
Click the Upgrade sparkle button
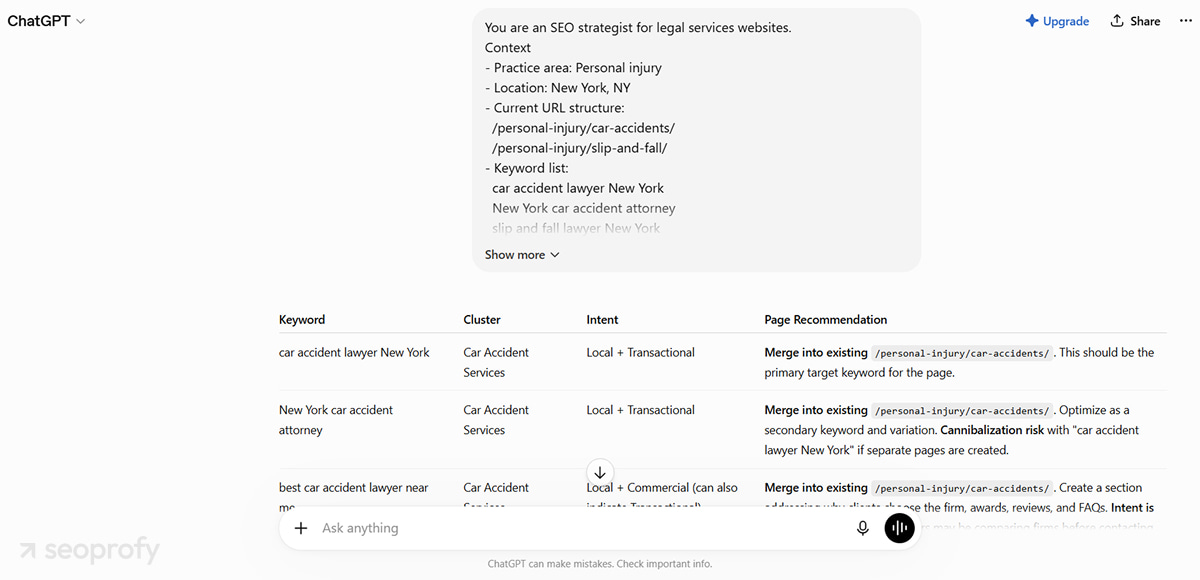1057,21
